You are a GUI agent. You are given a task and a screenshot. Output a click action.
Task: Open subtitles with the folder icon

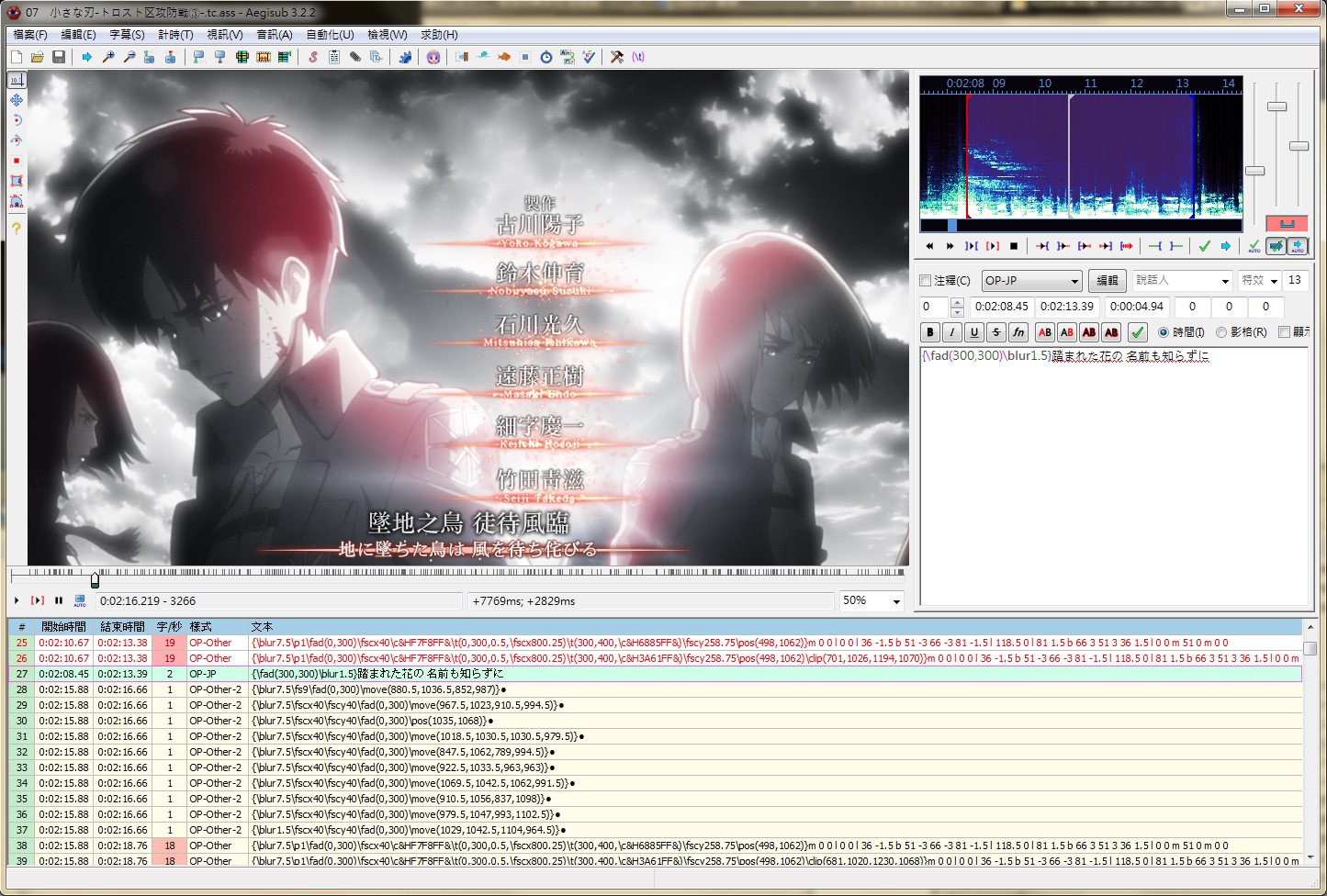point(38,57)
